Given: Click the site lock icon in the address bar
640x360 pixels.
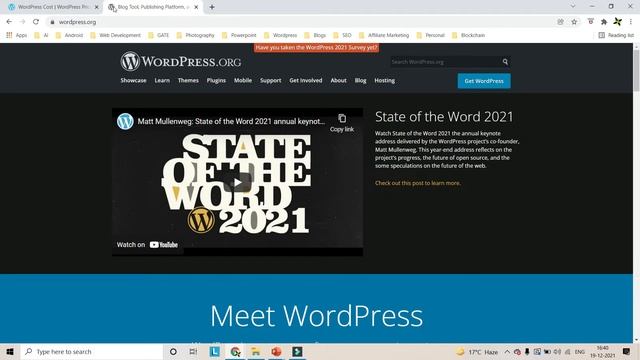Looking at the screenshot, I should coord(52,22).
